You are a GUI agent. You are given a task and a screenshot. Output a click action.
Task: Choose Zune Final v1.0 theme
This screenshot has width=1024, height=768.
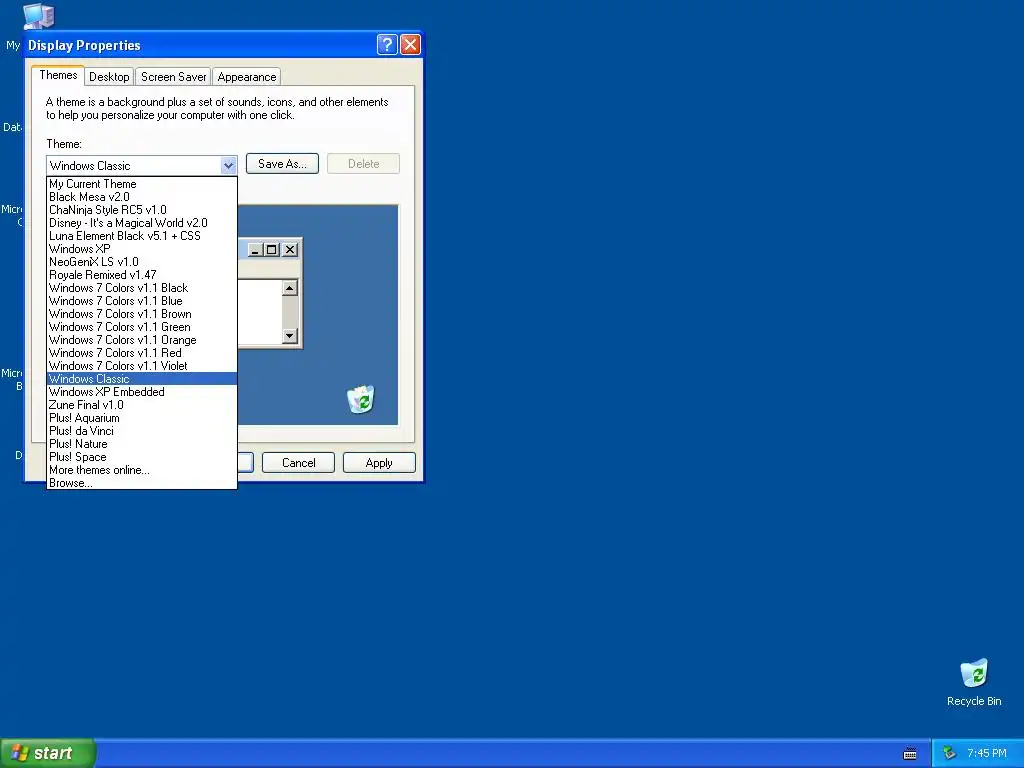coord(142,406)
